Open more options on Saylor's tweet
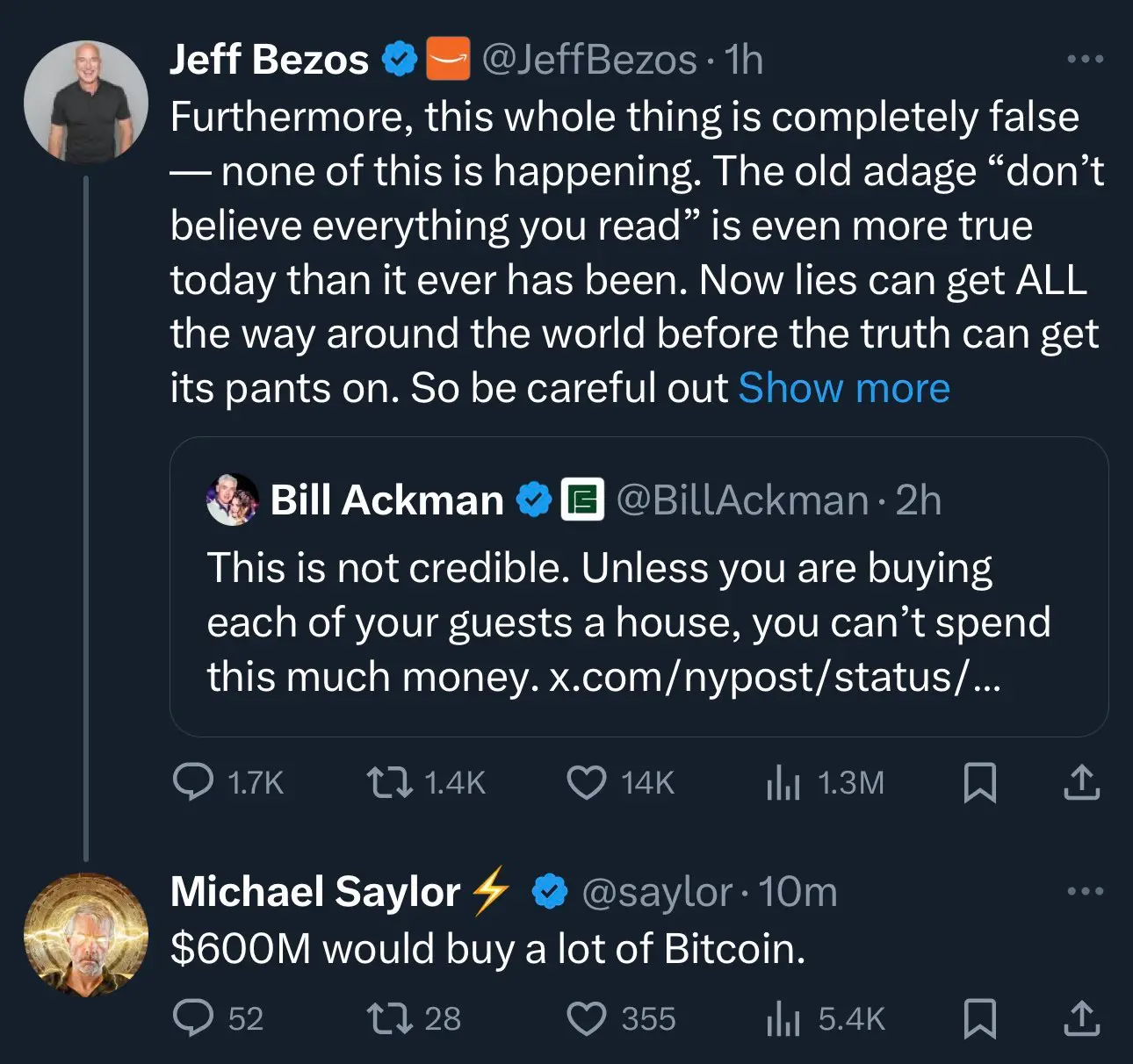 click(1085, 892)
